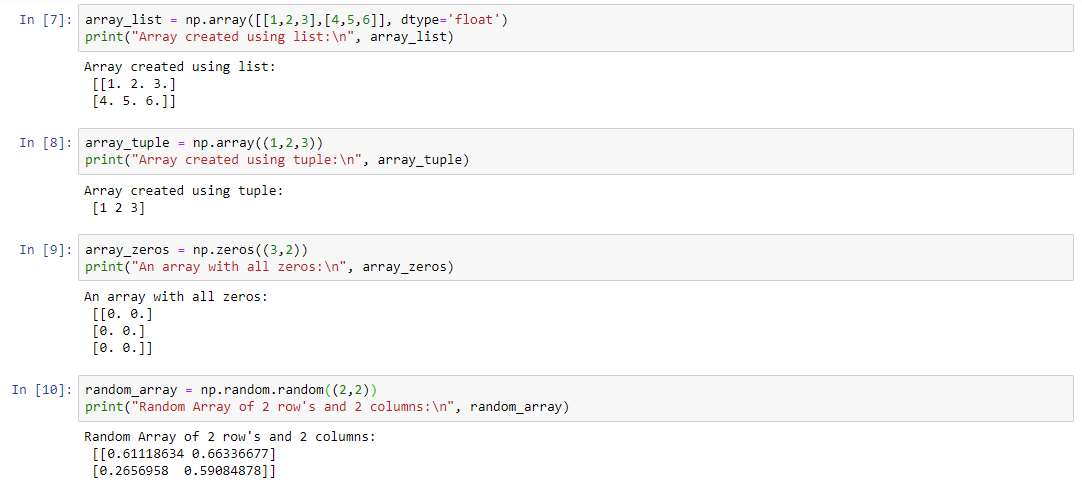Image resolution: width=1082 pixels, height=488 pixels.
Task: Click the In [7] code cell input
Action: (576, 28)
